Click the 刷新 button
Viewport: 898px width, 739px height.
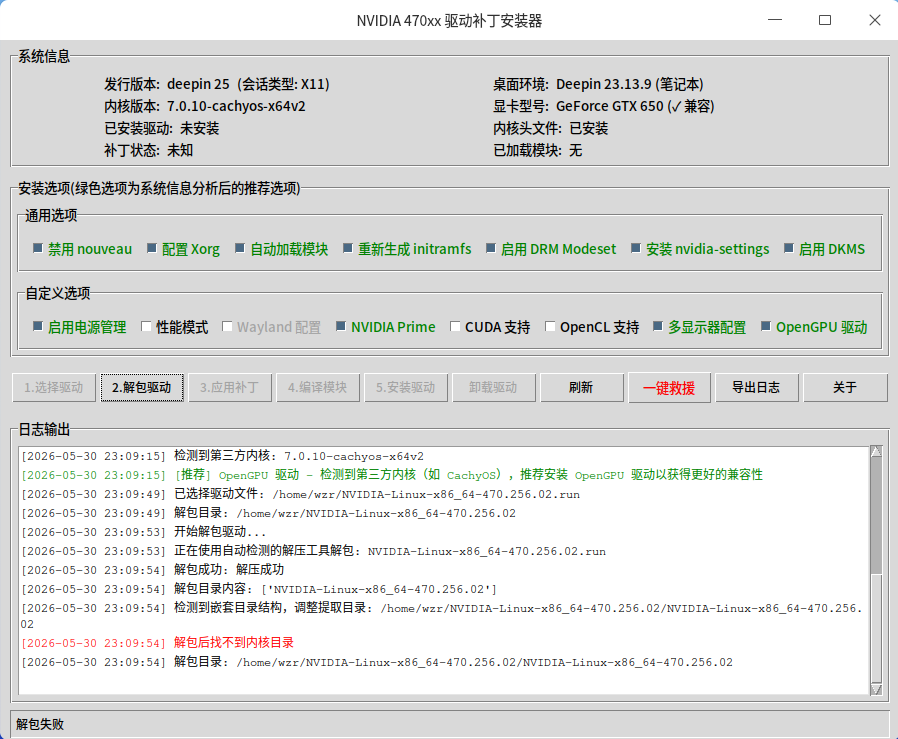[581, 388]
